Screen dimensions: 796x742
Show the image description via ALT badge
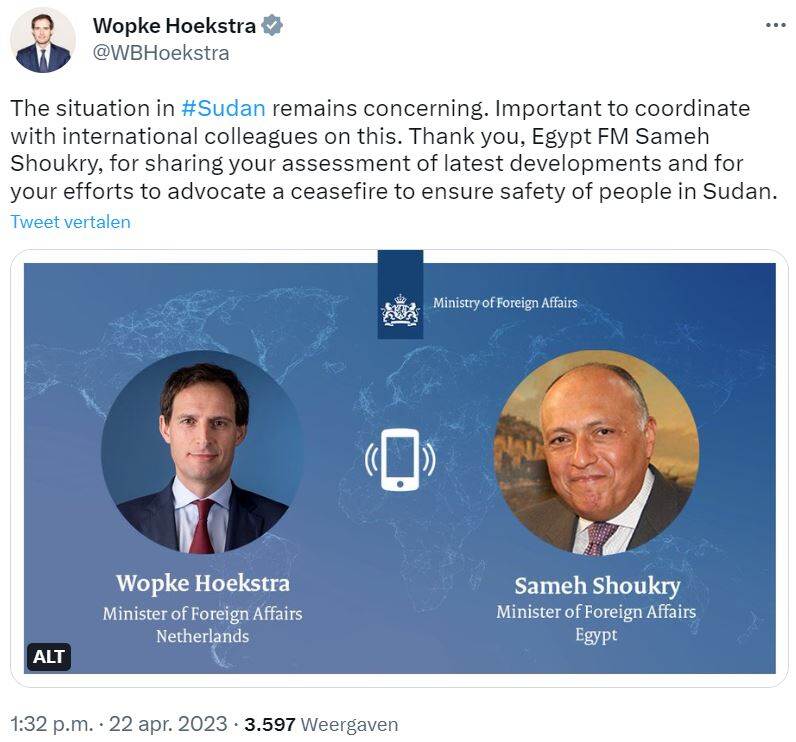[49, 656]
